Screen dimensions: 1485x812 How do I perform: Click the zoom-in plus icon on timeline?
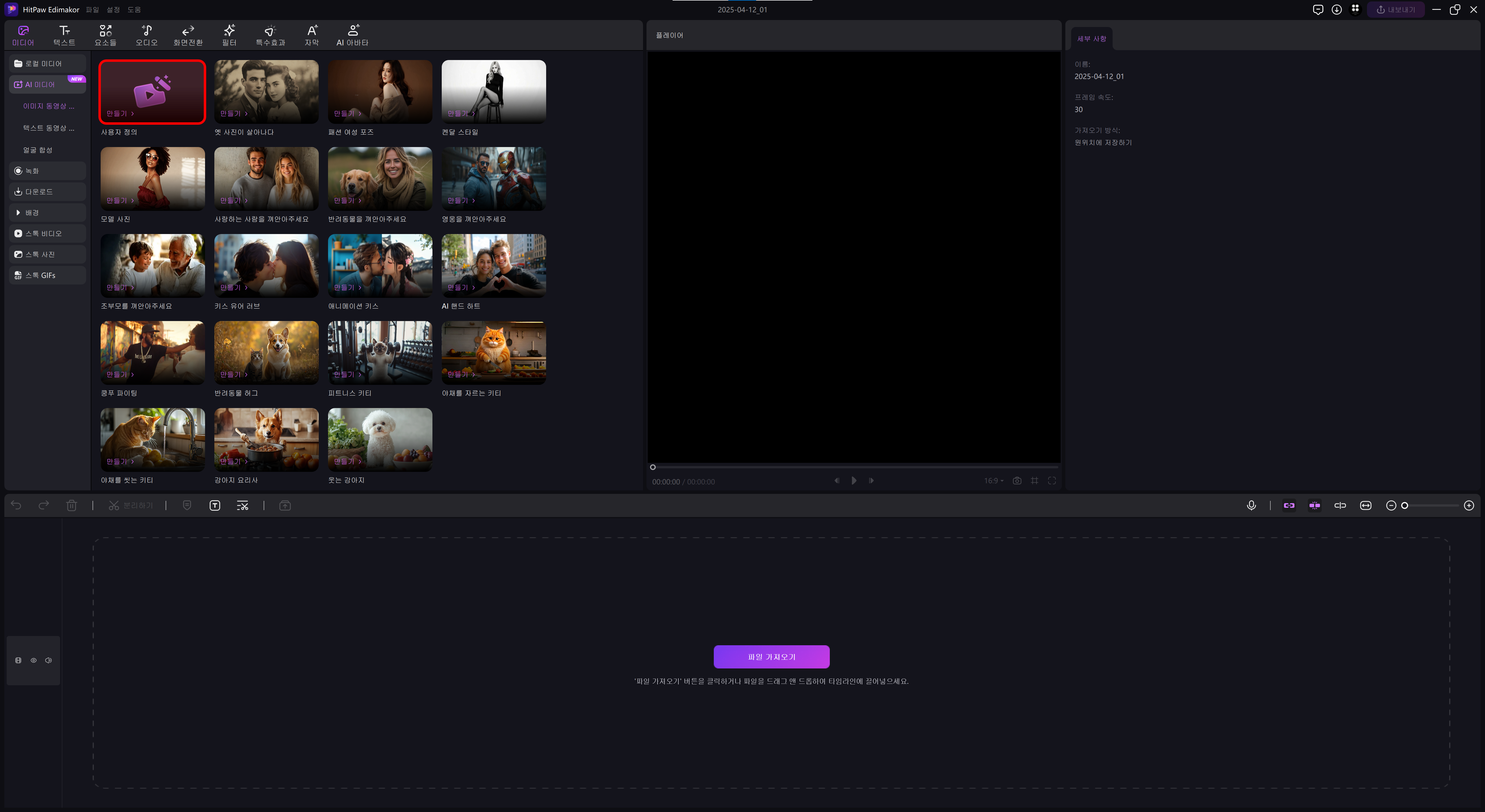click(1469, 505)
